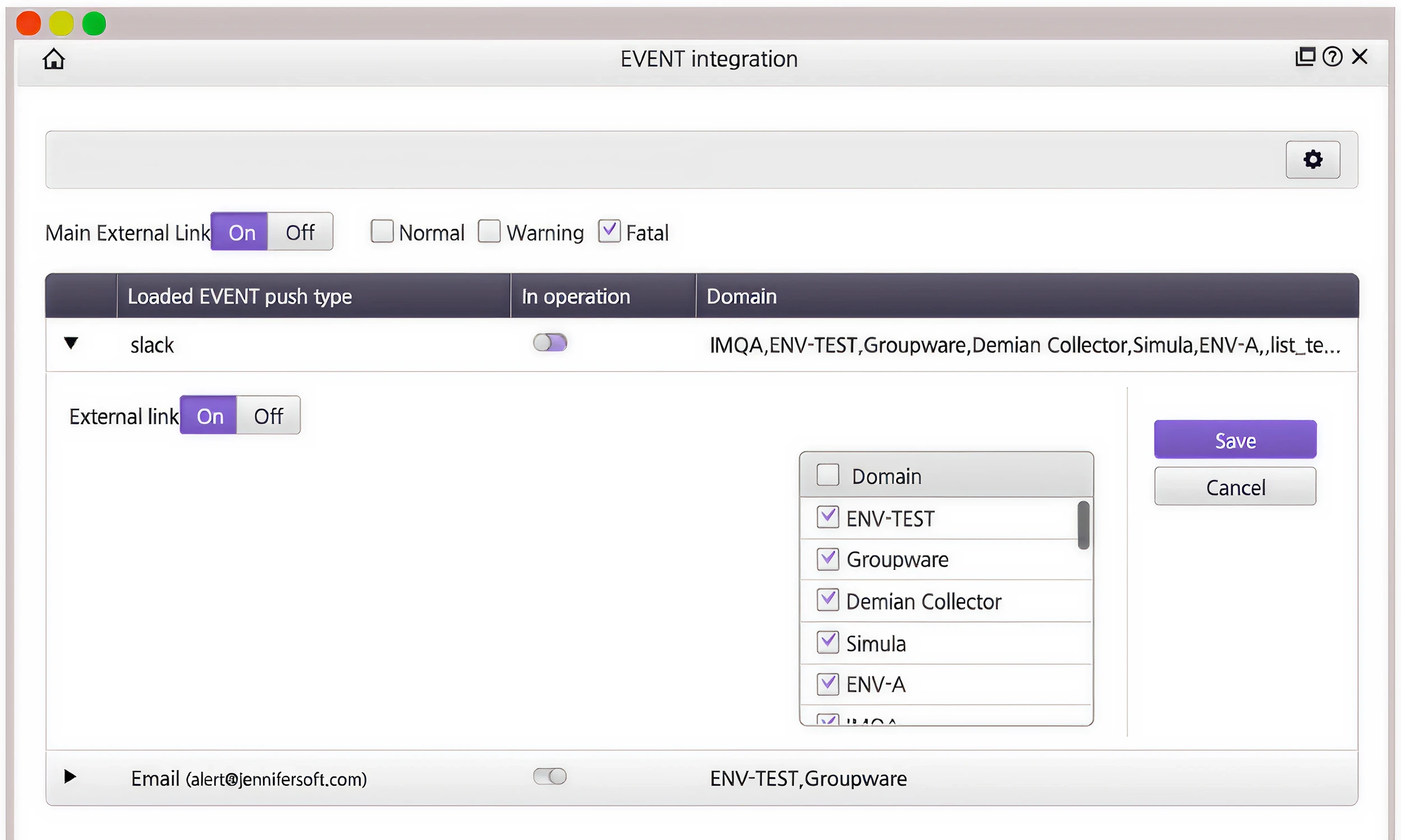
Task: Click the yellow macOS window button
Action: pyautogui.click(x=61, y=24)
